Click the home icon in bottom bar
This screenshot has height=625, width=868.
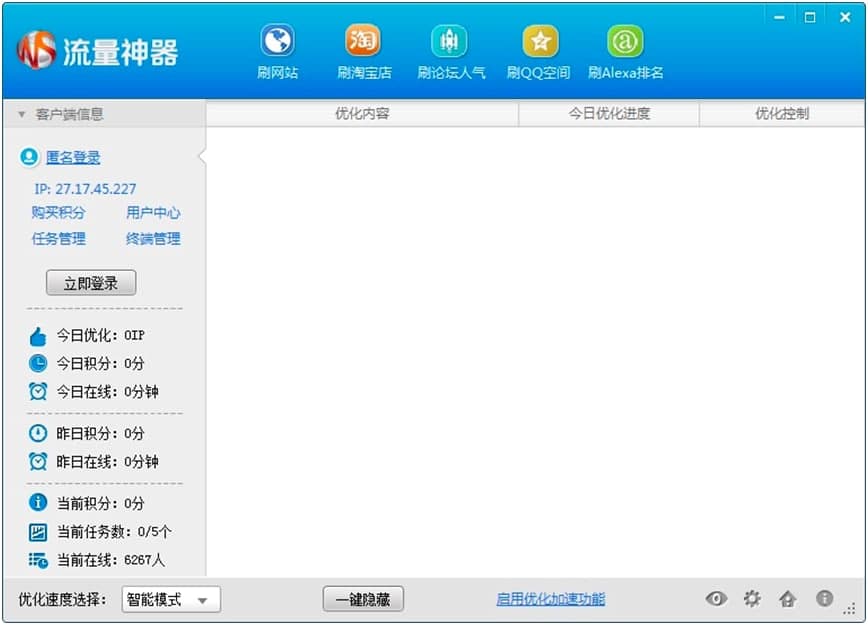click(x=788, y=598)
